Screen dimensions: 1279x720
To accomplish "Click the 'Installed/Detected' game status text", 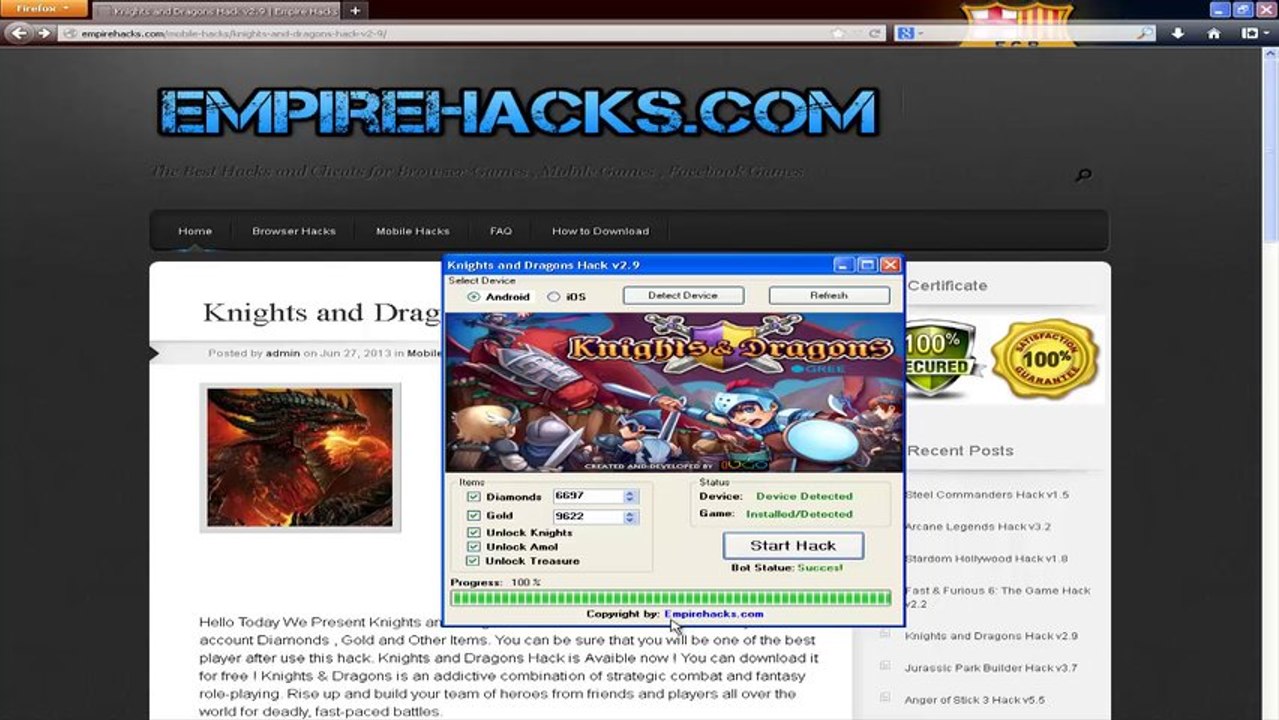I will pos(799,514).
